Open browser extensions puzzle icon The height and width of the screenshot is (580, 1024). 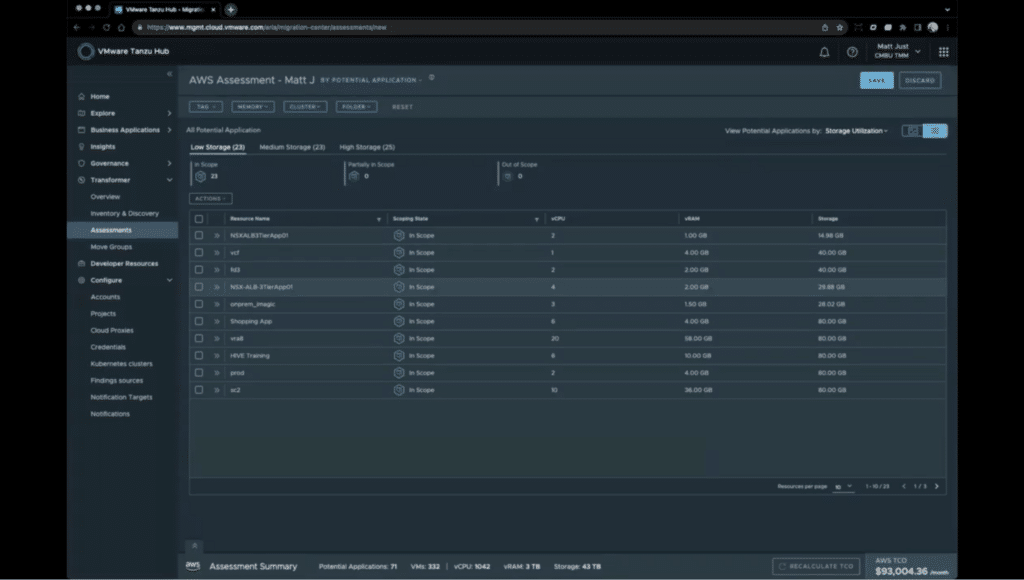coord(903,27)
